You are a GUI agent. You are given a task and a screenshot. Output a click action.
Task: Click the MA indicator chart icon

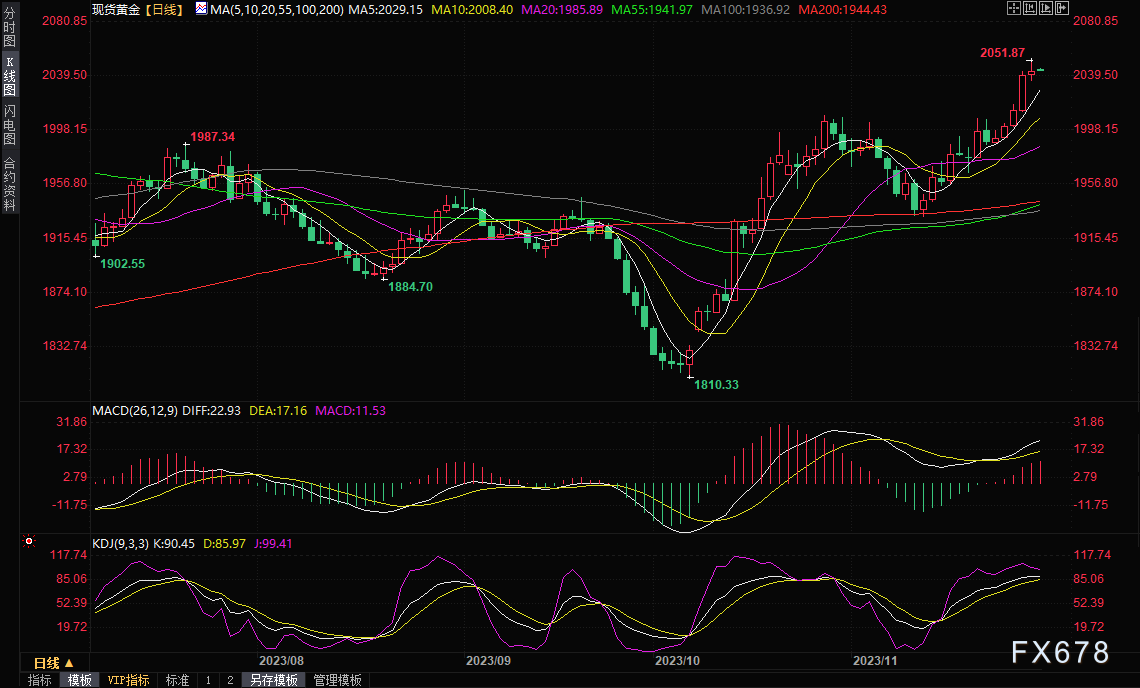[x=200, y=9]
